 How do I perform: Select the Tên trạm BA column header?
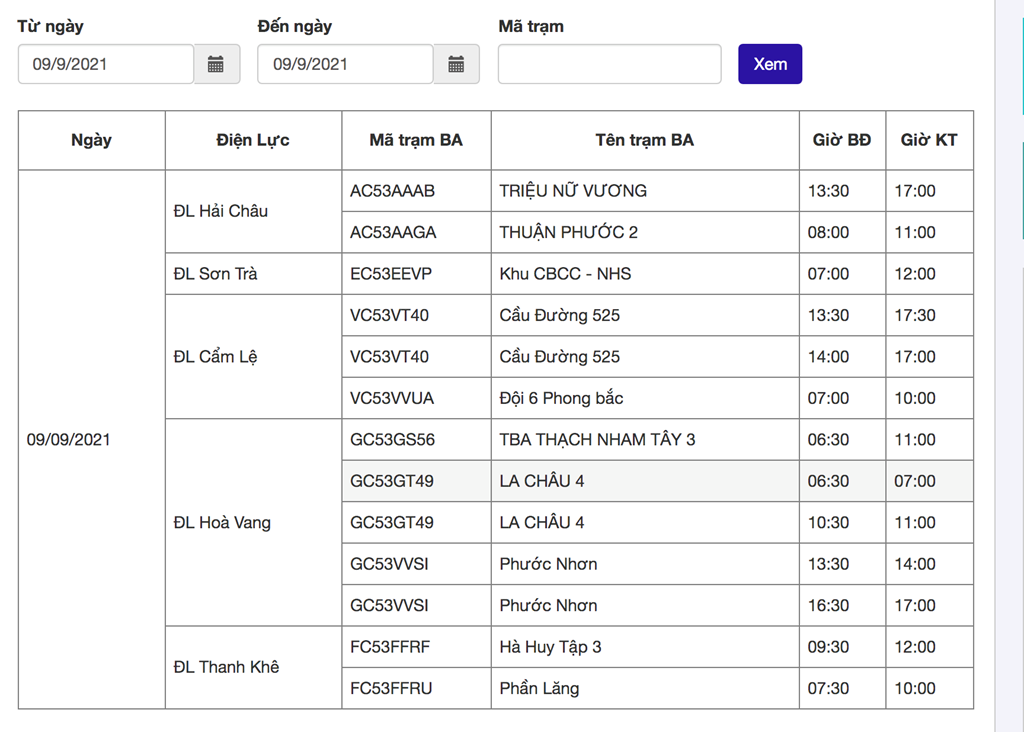click(645, 140)
